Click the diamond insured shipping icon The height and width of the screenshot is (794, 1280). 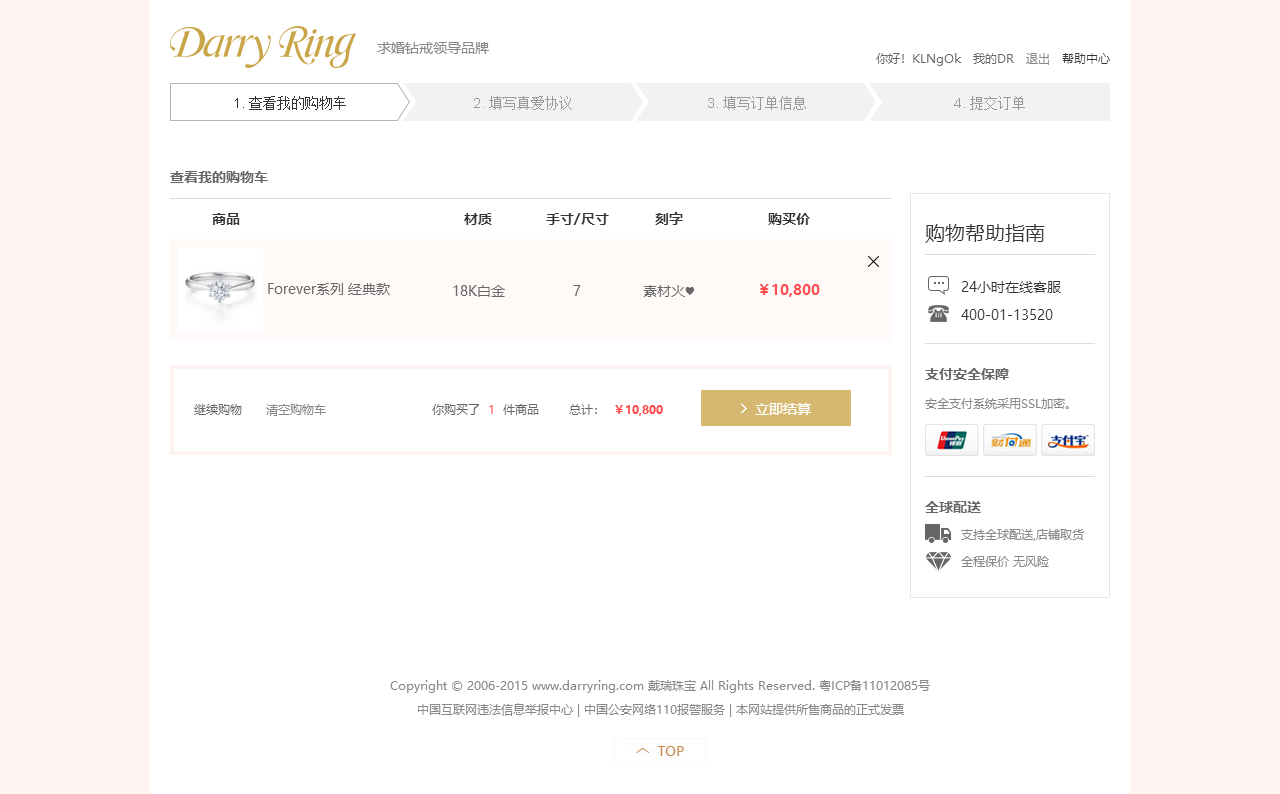click(x=938, y=561)
